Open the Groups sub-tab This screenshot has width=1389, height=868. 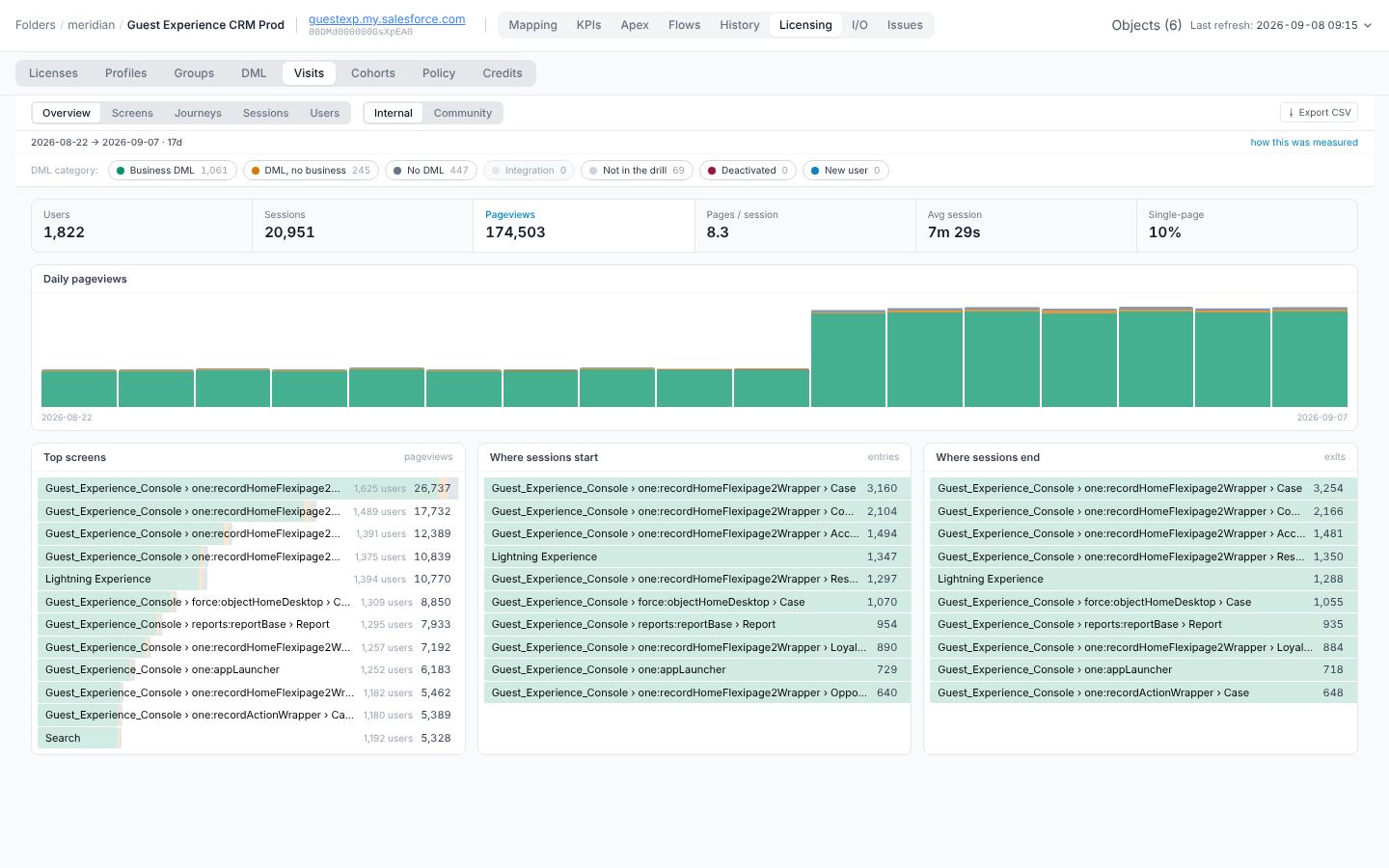pyautogui.click(x=194, y=73)
